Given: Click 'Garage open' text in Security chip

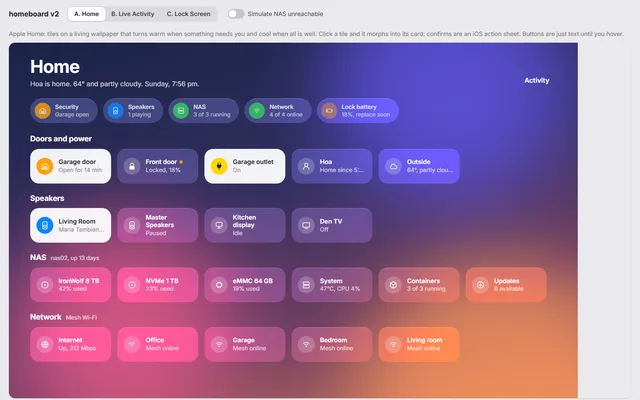Looking at the screenshot, I should (72, 115).
